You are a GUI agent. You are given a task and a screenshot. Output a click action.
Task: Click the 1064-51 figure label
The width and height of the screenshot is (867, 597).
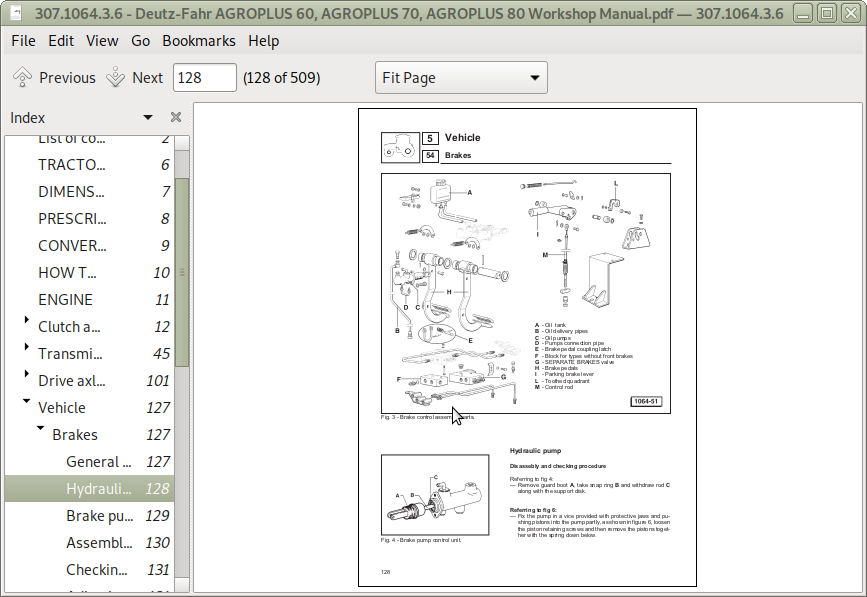pyautogui.click(x=646, y=401)
